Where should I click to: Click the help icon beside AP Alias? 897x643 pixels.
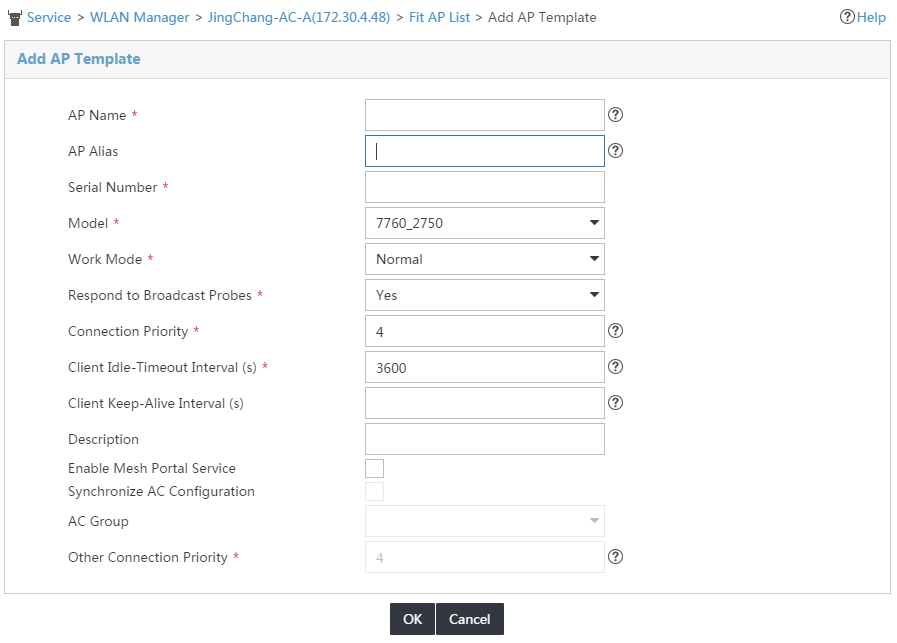(615, 151)
